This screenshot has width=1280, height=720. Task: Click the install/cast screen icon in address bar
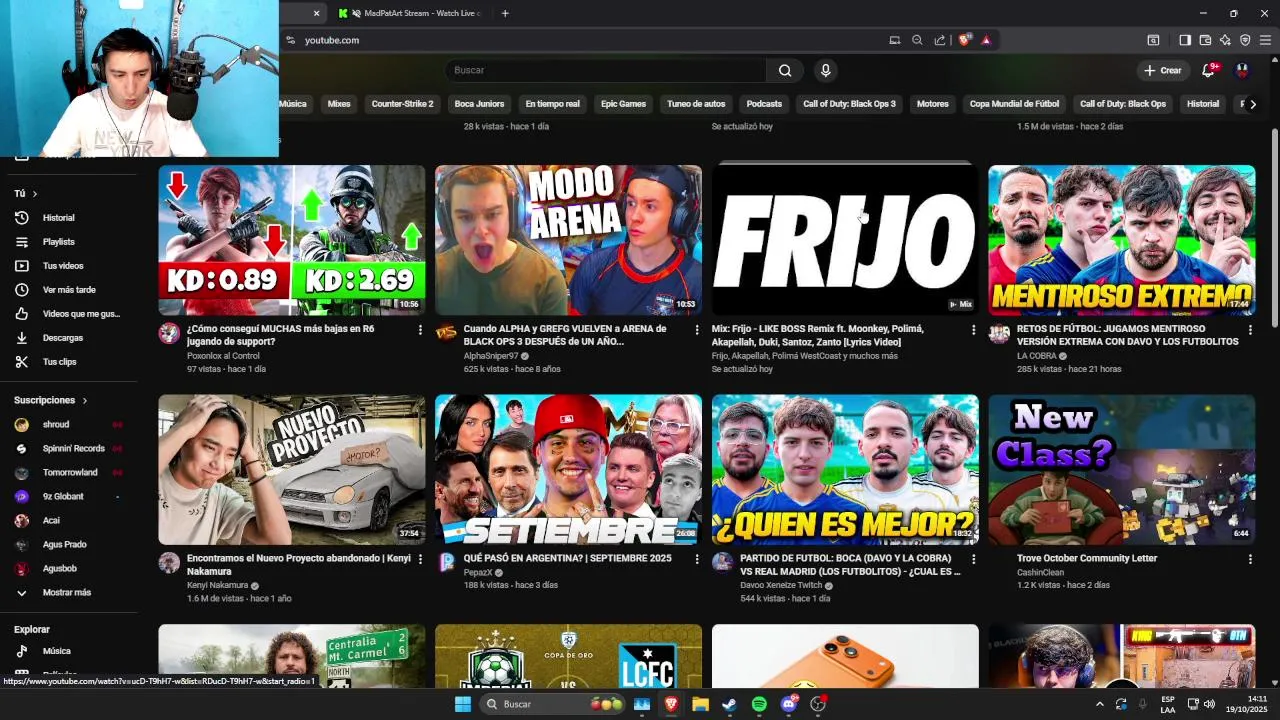(x=894, y=40)
